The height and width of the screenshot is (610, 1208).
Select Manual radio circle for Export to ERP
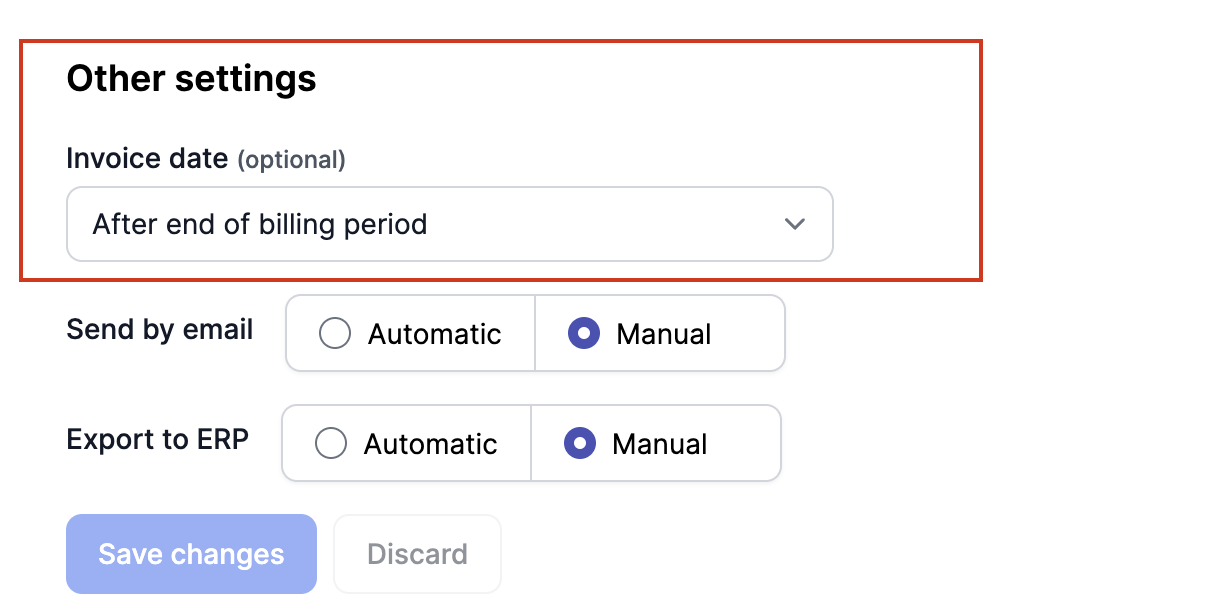pos(580,443)
